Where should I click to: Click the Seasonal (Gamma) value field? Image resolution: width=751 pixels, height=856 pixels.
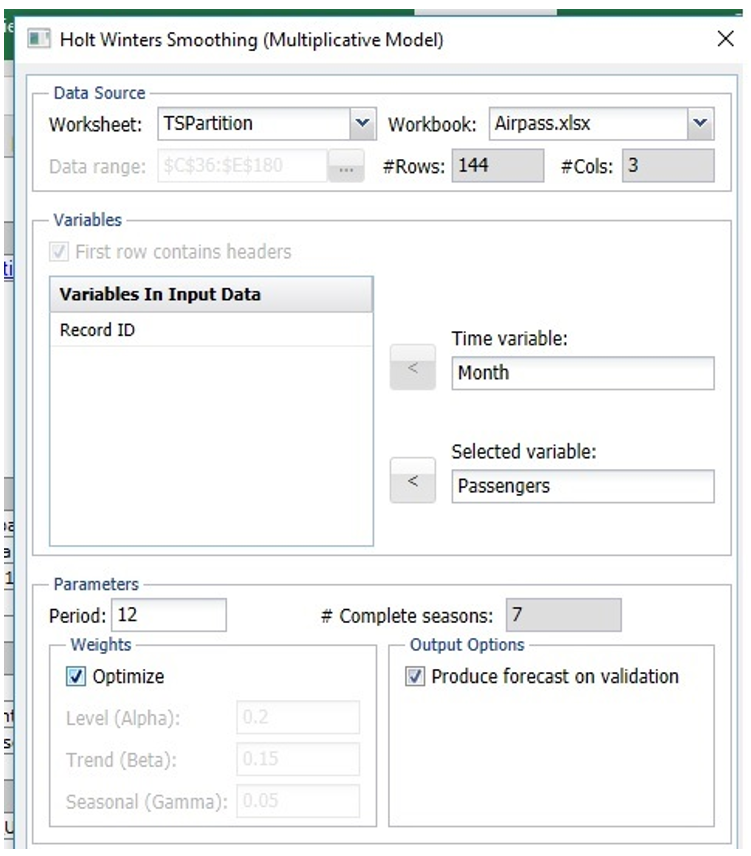(298, 801)
